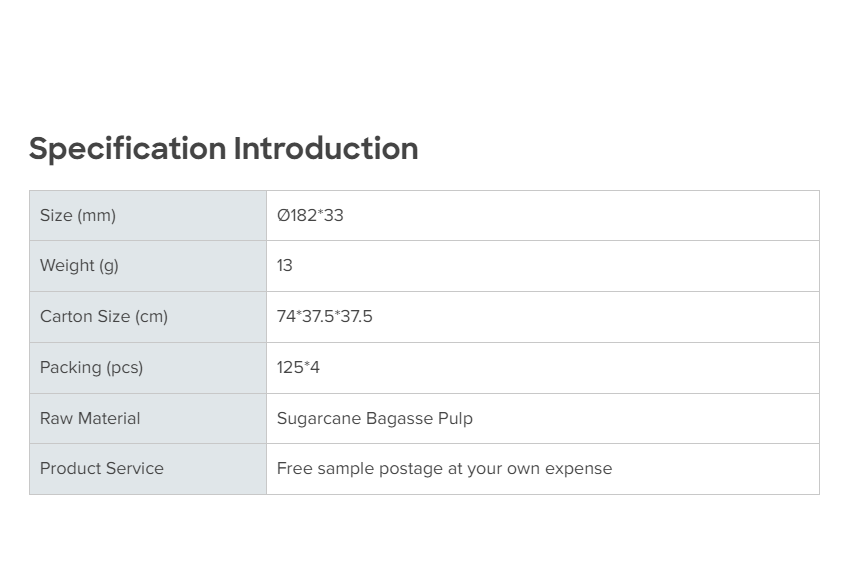Click the word Sugarcane in the table
The width and height of the screenshot is (844, 578).
click(318, 418)
